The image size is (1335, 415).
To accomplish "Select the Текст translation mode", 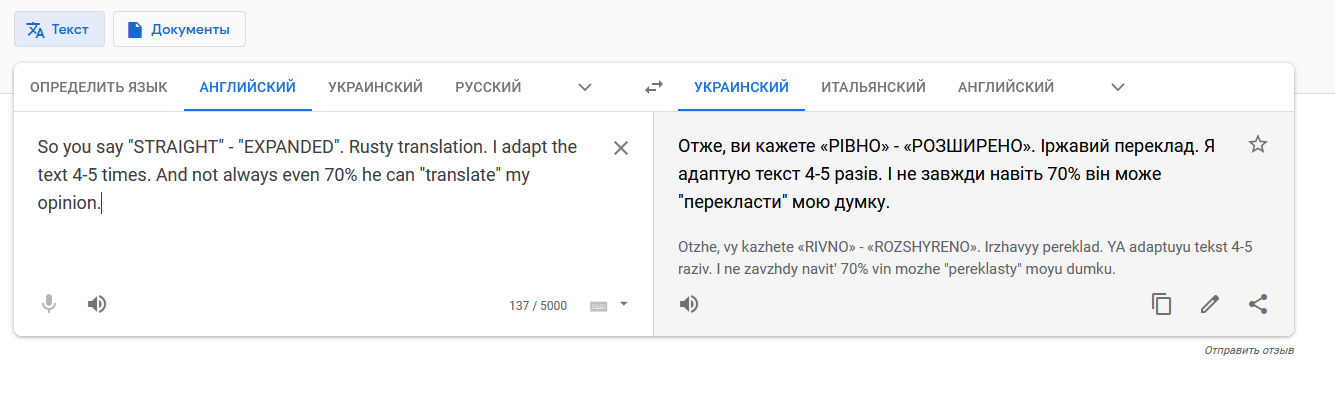I will pyautogui.click(x=59, y=29).
